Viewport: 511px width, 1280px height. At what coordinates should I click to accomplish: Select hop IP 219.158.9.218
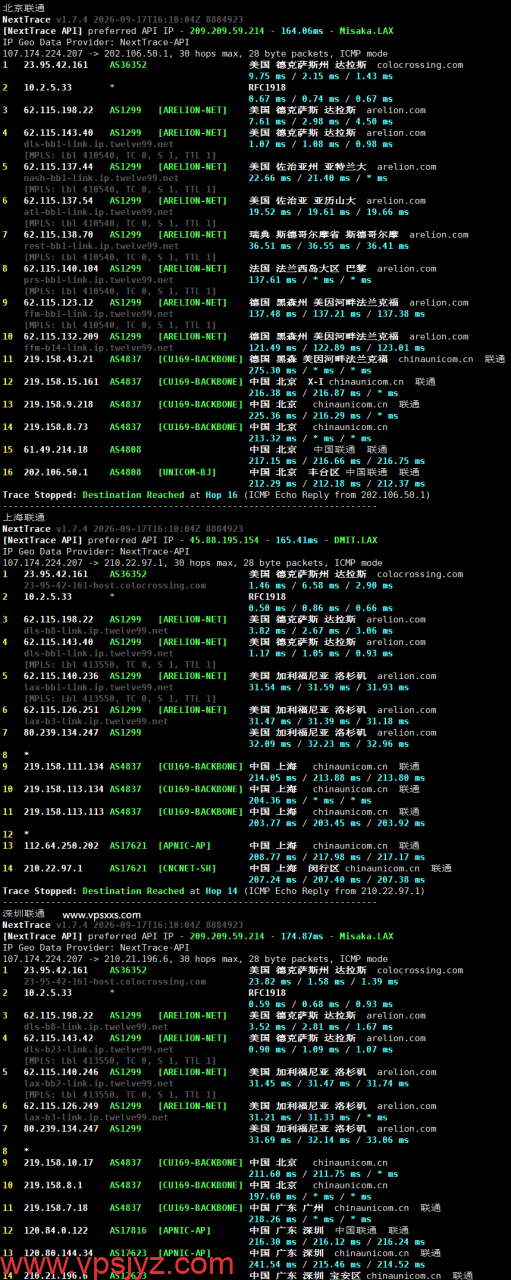click(x=59, y=404)
